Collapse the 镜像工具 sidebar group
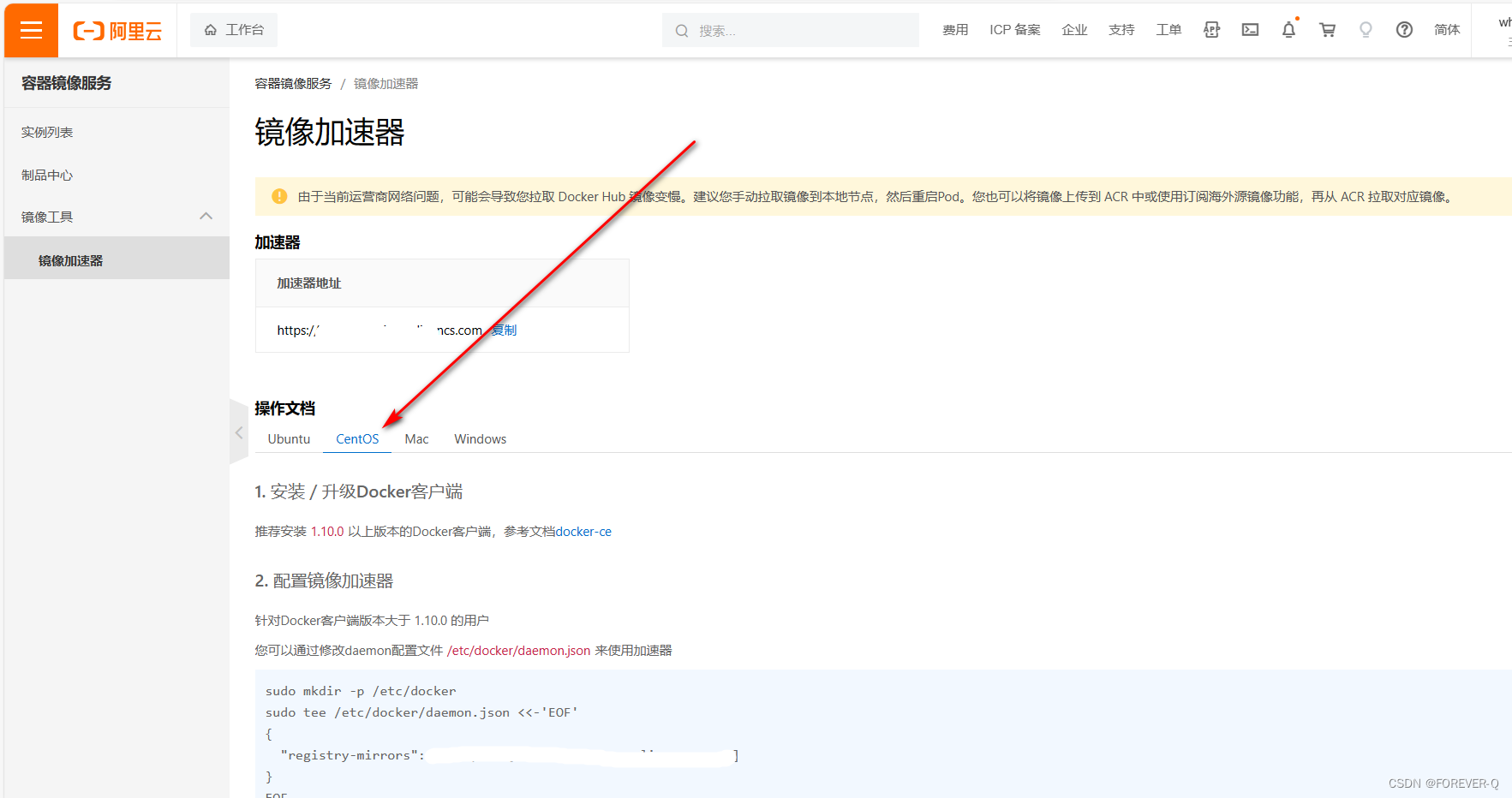Viewport: 1512px width, 798px height. 206,217
